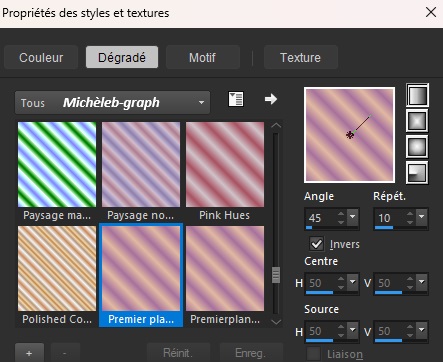The image size is (443, 362).
Task: Switch to the Couleur tab
Action: [x=41, y=57]
